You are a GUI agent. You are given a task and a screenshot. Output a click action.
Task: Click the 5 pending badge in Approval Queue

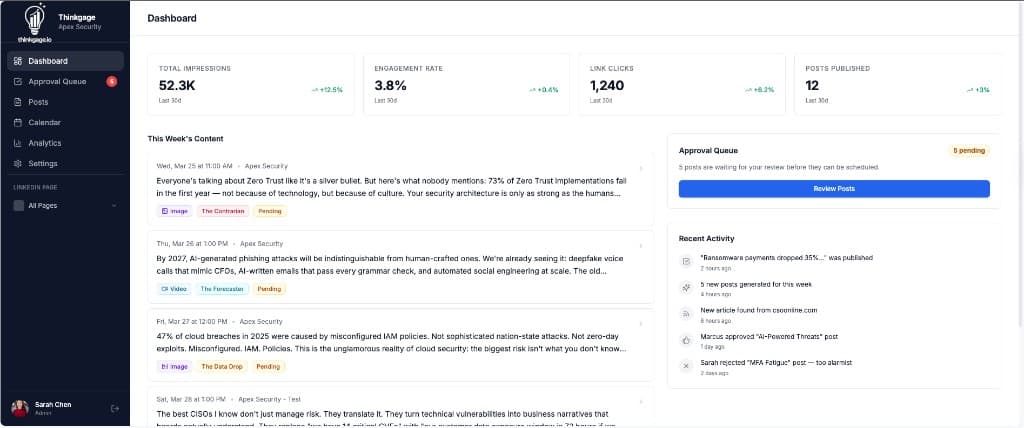[x=968, y=150]
